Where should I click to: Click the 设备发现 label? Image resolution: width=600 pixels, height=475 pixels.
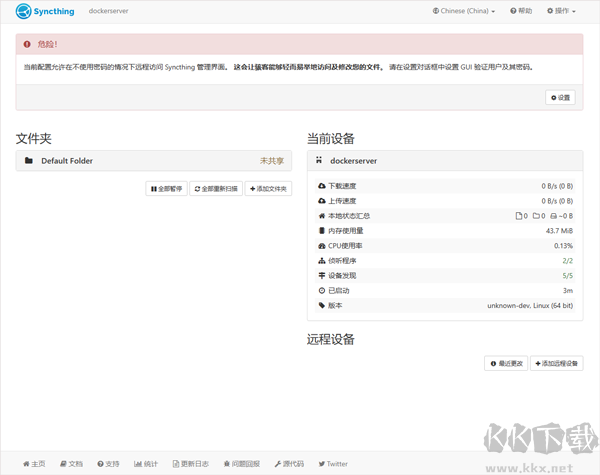click(x=342, y=276)
